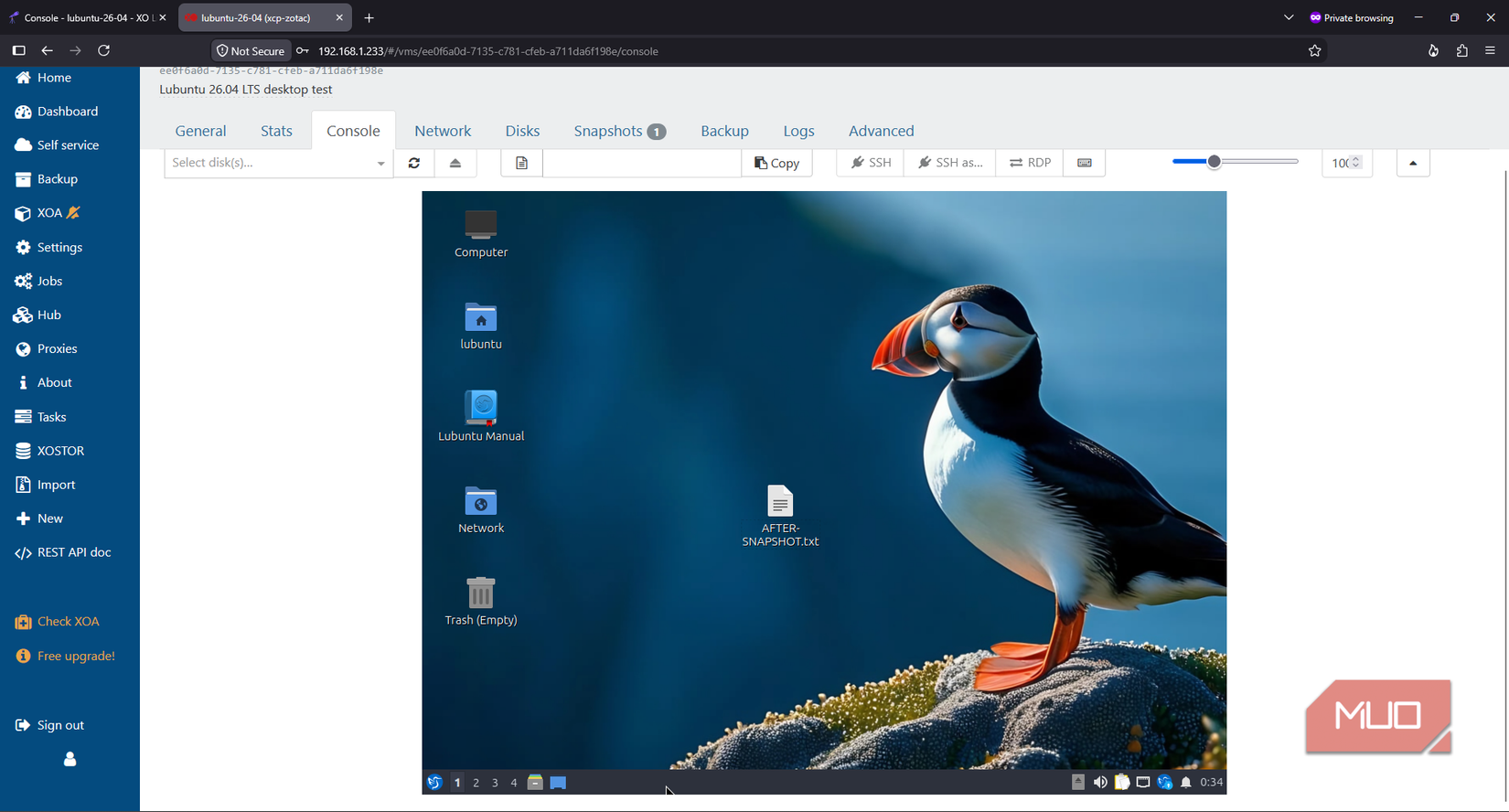Open REST API doc link

(x=63, y=552)
